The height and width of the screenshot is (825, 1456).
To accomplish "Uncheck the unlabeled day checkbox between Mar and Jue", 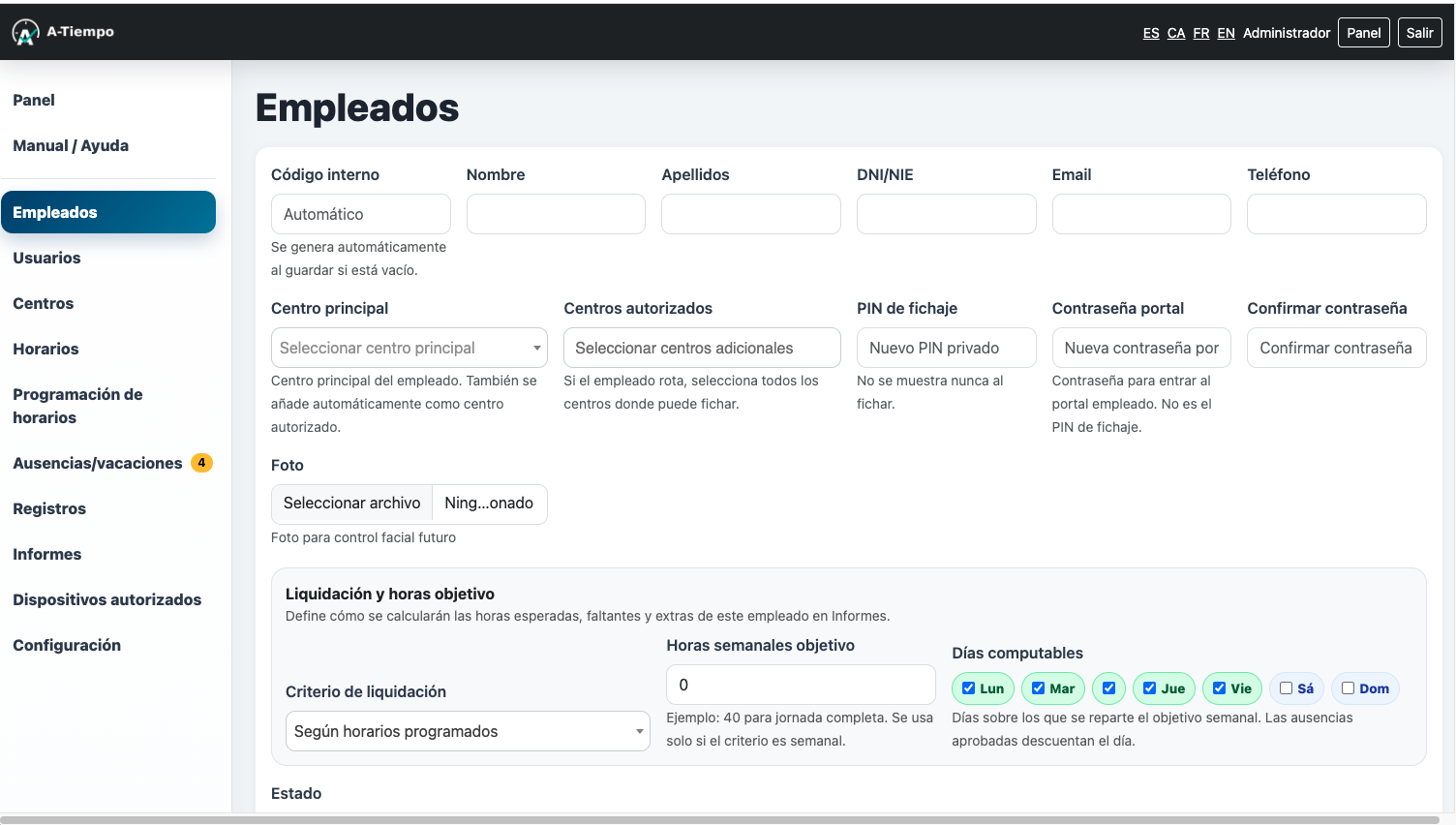I will click(x=1108, y=688).
